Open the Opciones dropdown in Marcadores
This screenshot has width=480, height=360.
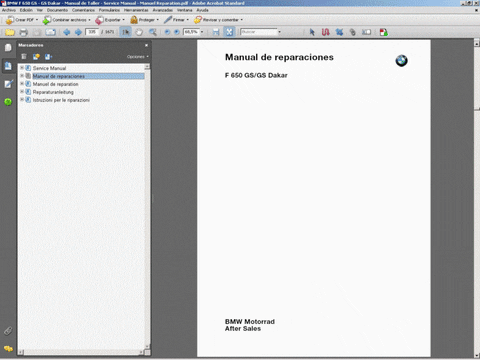point(137,57)
